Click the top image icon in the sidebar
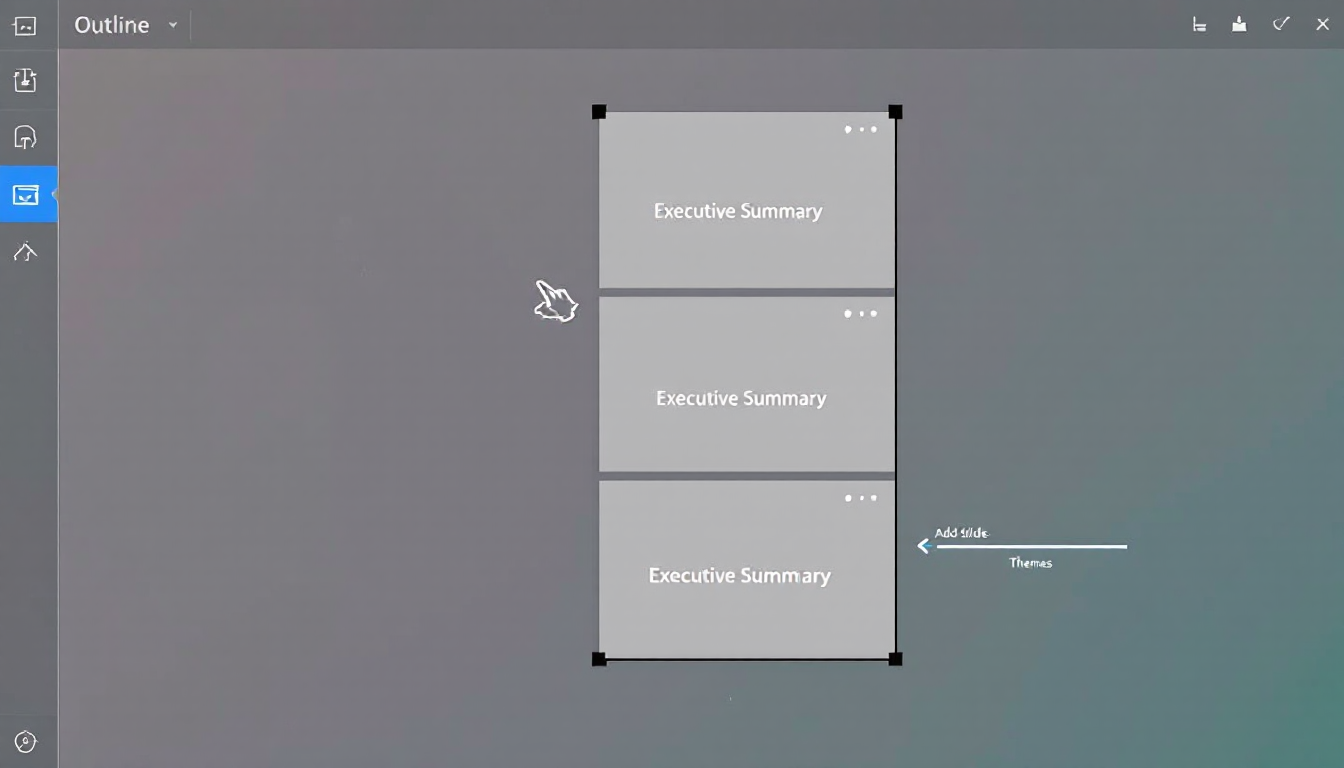The image size is (1344, 768). (x=25, y=27)
